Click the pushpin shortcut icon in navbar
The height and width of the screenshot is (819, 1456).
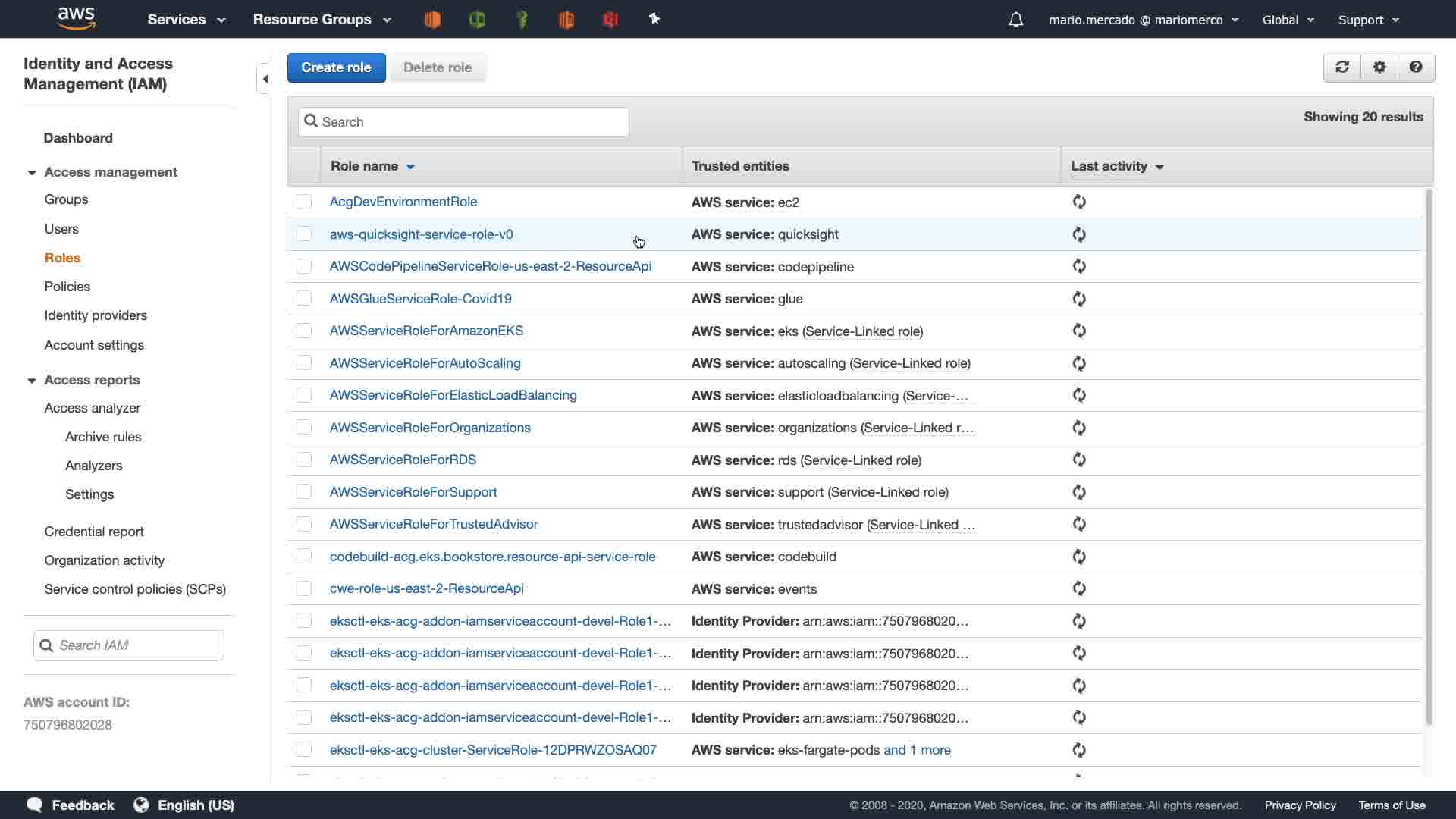pyautogui.click(x=654, y=19)
